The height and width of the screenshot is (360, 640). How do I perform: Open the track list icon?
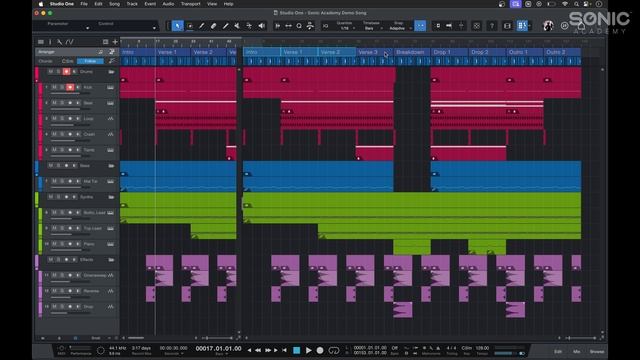click(41, 42)
